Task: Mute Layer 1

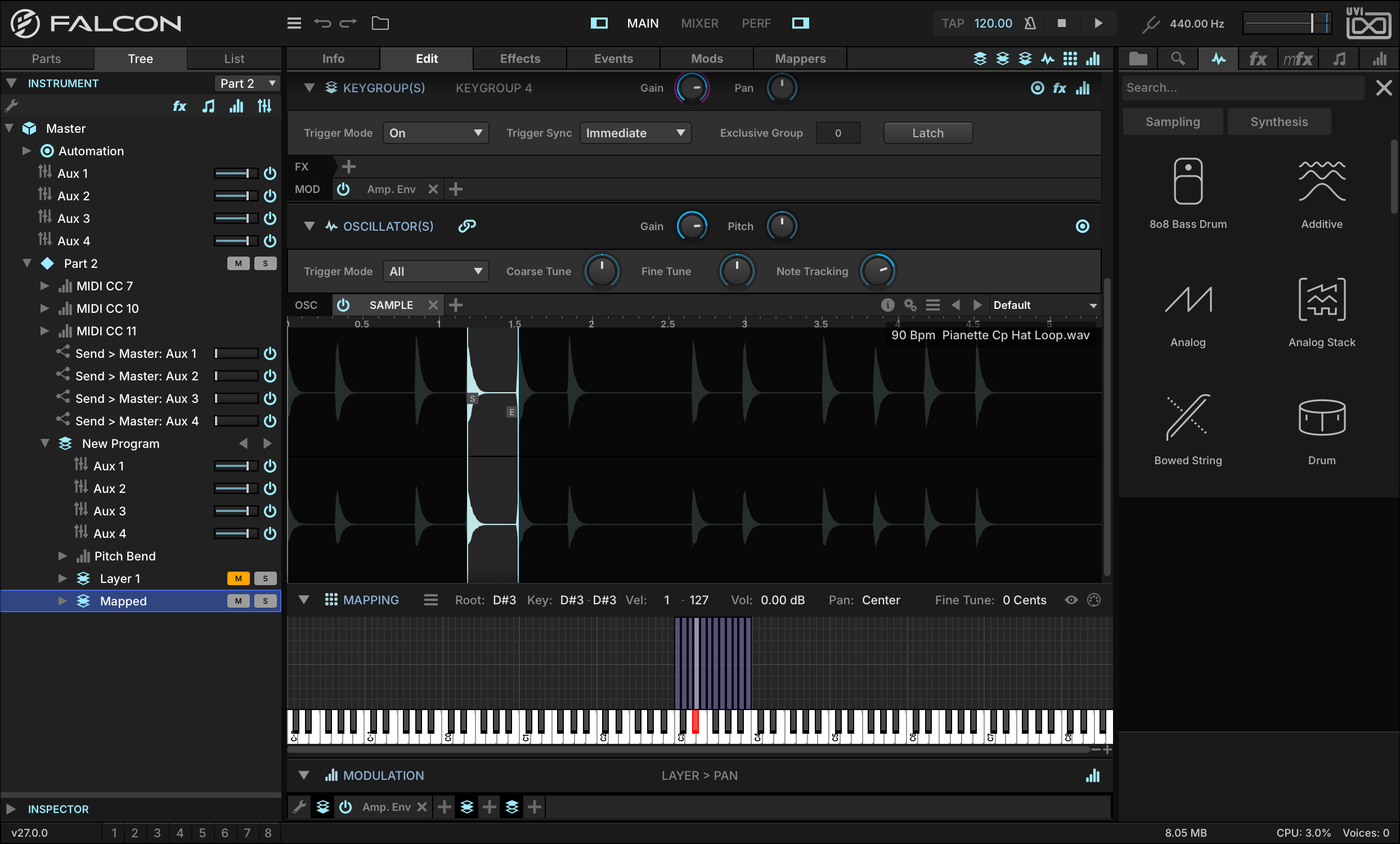Action: point(238,578)
